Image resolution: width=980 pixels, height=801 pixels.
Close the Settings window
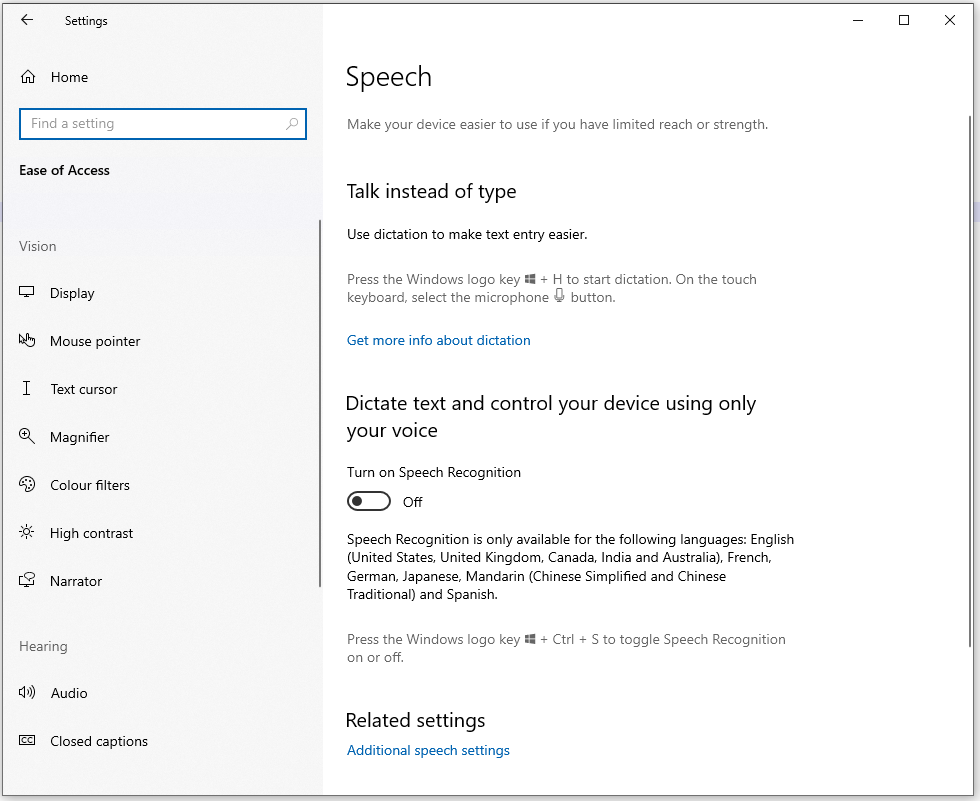pyautogui.click(x=949, y=20)
